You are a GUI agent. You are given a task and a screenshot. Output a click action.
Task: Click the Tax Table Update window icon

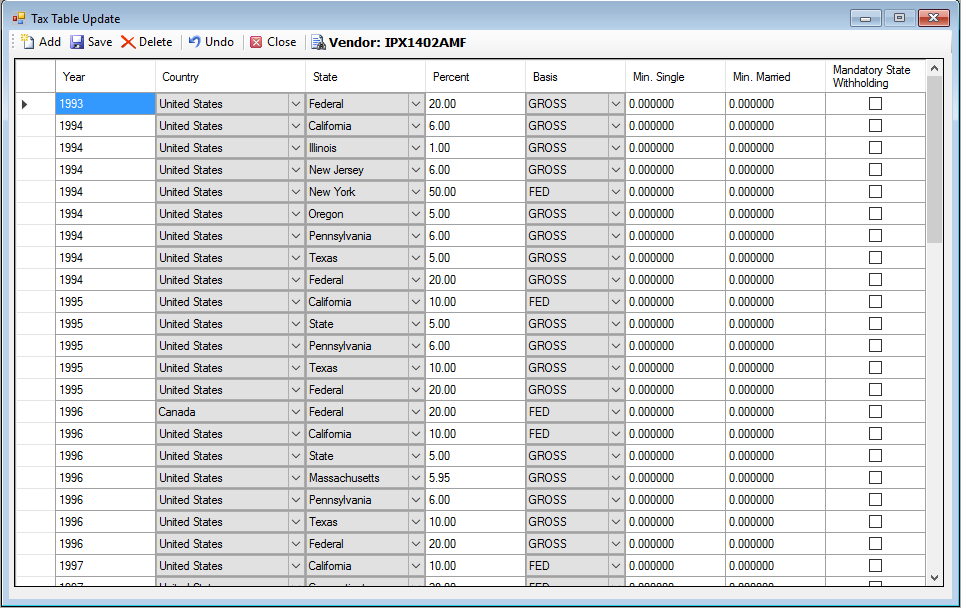click(x=19, y=18)
